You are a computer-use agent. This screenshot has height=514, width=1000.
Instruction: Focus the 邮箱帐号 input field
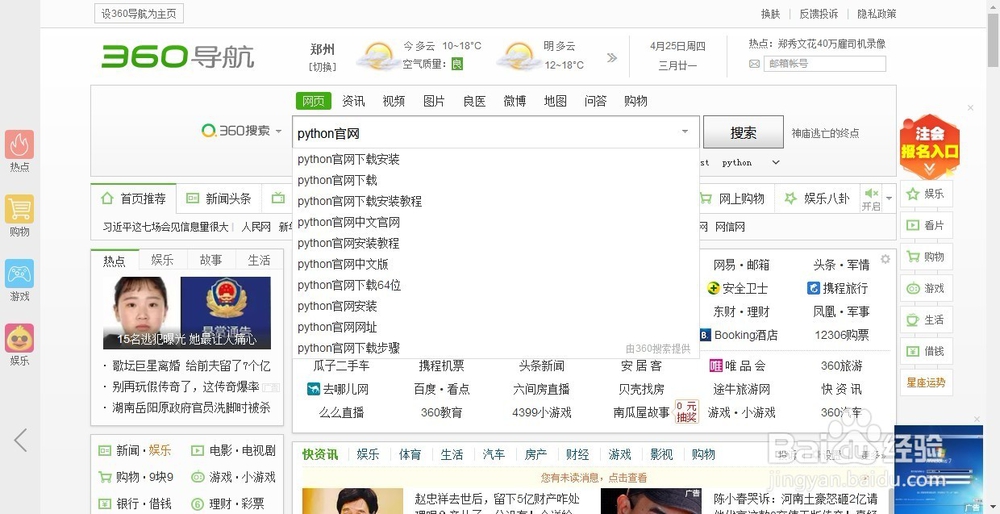pos(825,64)
